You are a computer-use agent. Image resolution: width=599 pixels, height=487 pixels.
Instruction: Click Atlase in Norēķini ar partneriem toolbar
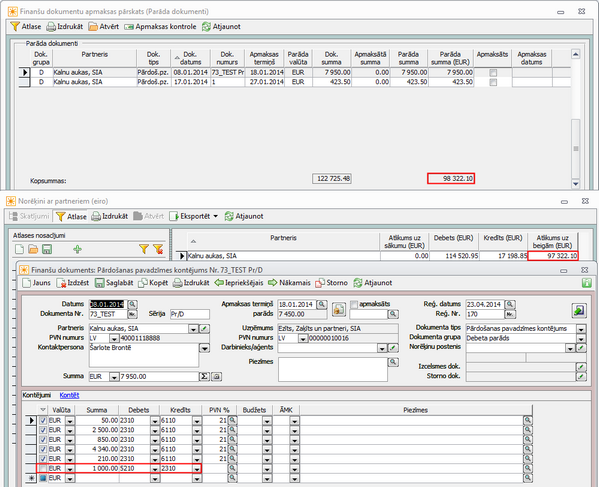point(71,217)
